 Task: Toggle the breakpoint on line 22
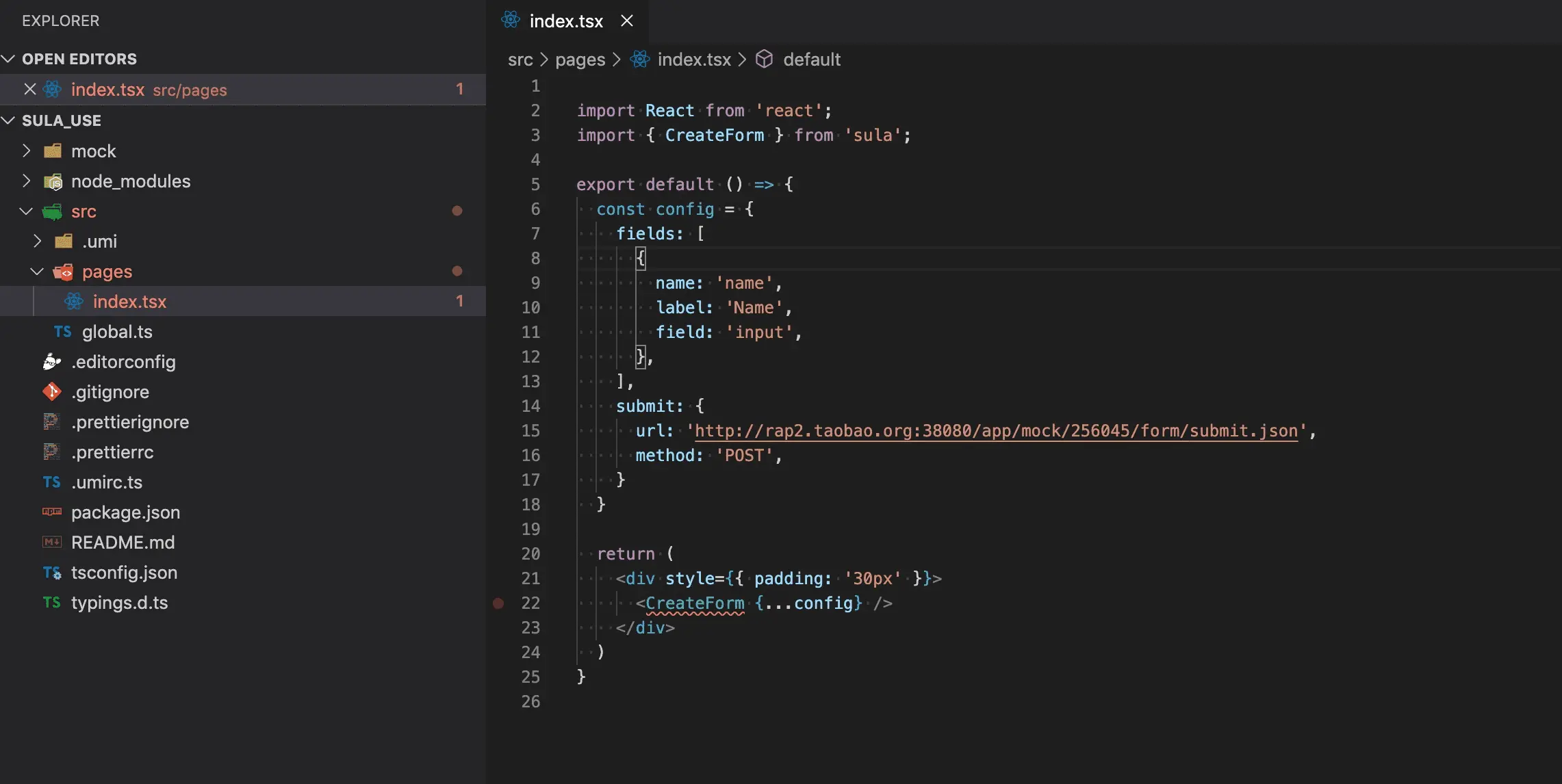click(x=498, y=603)
